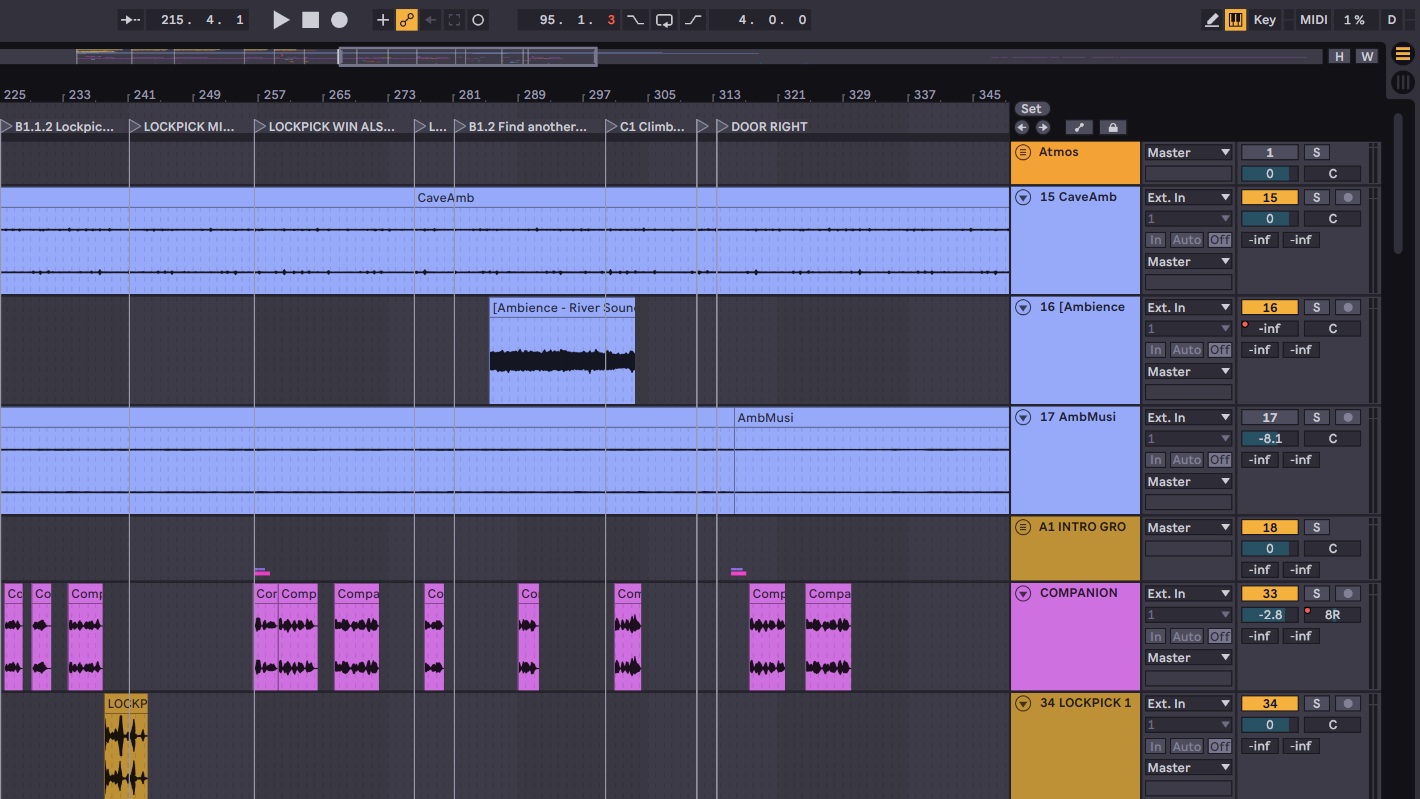Unfold the Atmos group track

(1022, 153)
